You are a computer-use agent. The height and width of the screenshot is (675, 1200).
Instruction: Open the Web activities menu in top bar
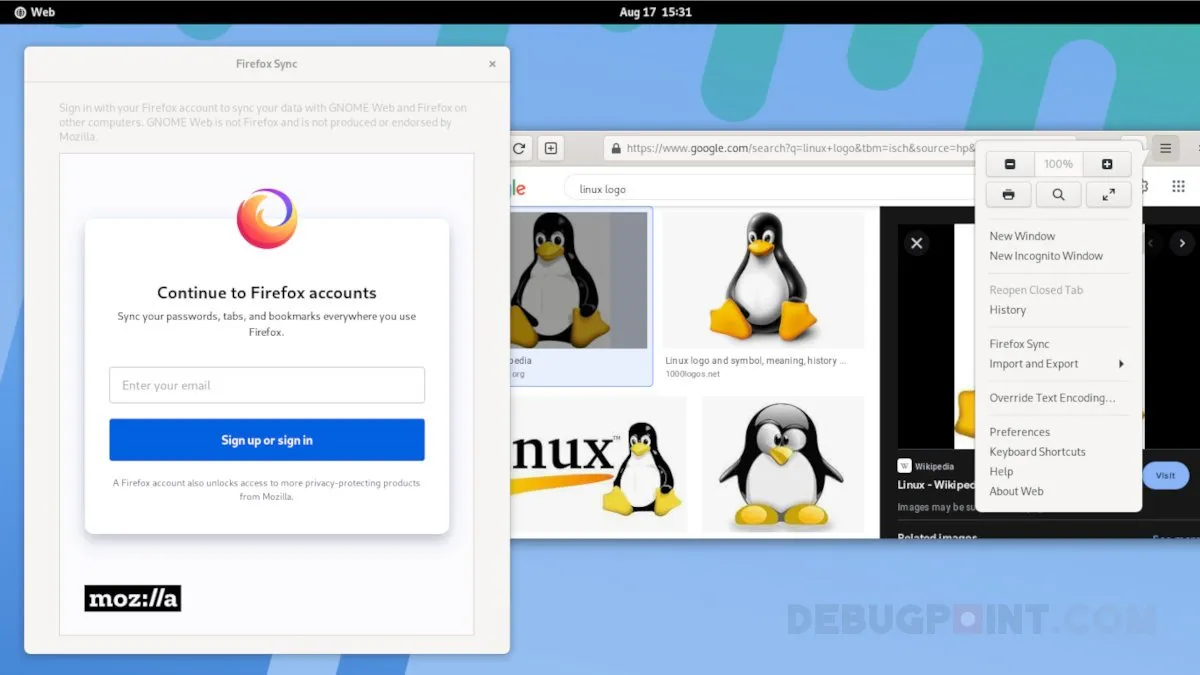(x=35, y=12)
